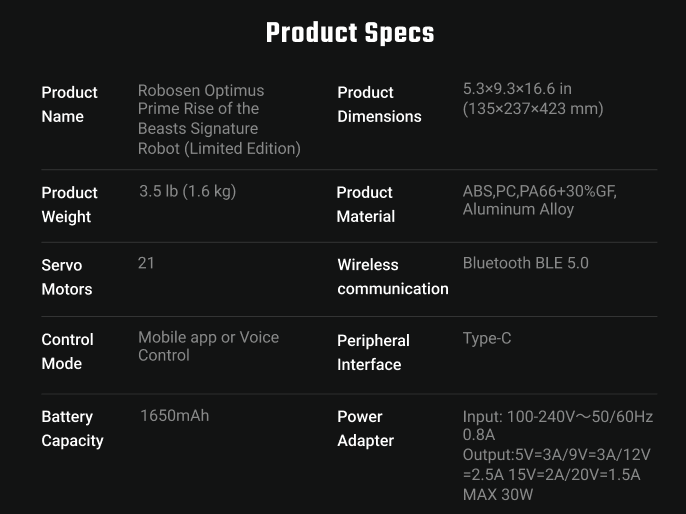Click the Power Adapter input/output specification text
The image size is (686, 514).
(558, 455)
